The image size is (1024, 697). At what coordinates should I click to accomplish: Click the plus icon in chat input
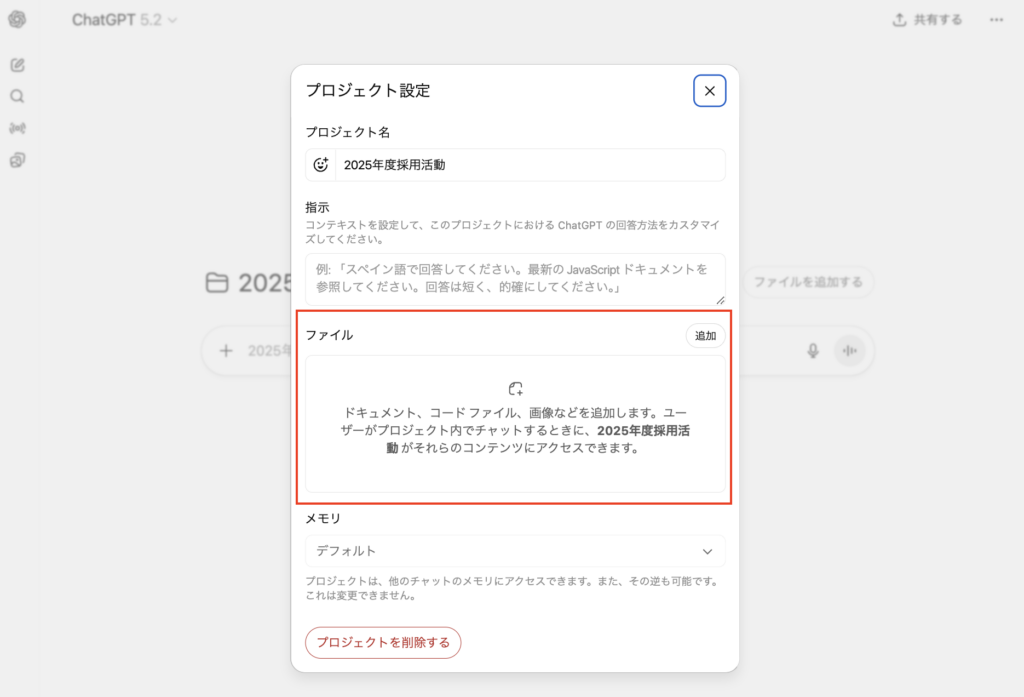pos(226,351)
